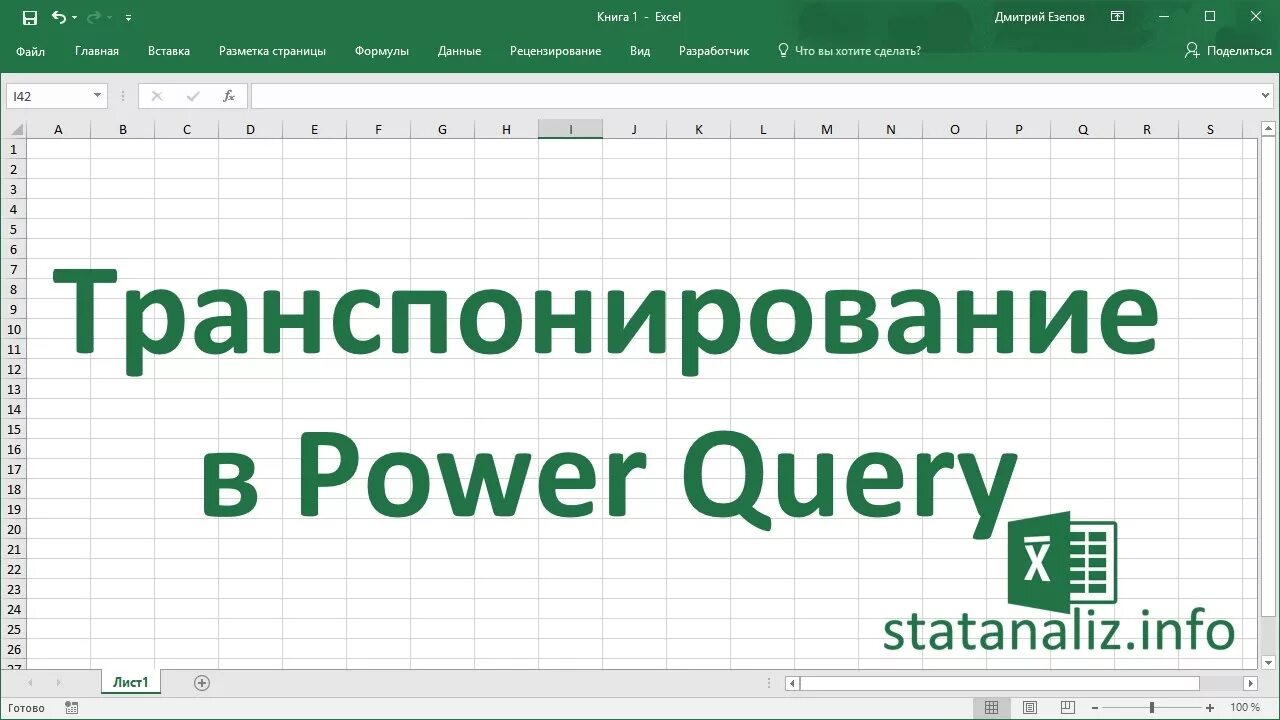
Task: Click the horizontal scrollbar thumb
Action: pyautogui.click(x=1000, y=683)
